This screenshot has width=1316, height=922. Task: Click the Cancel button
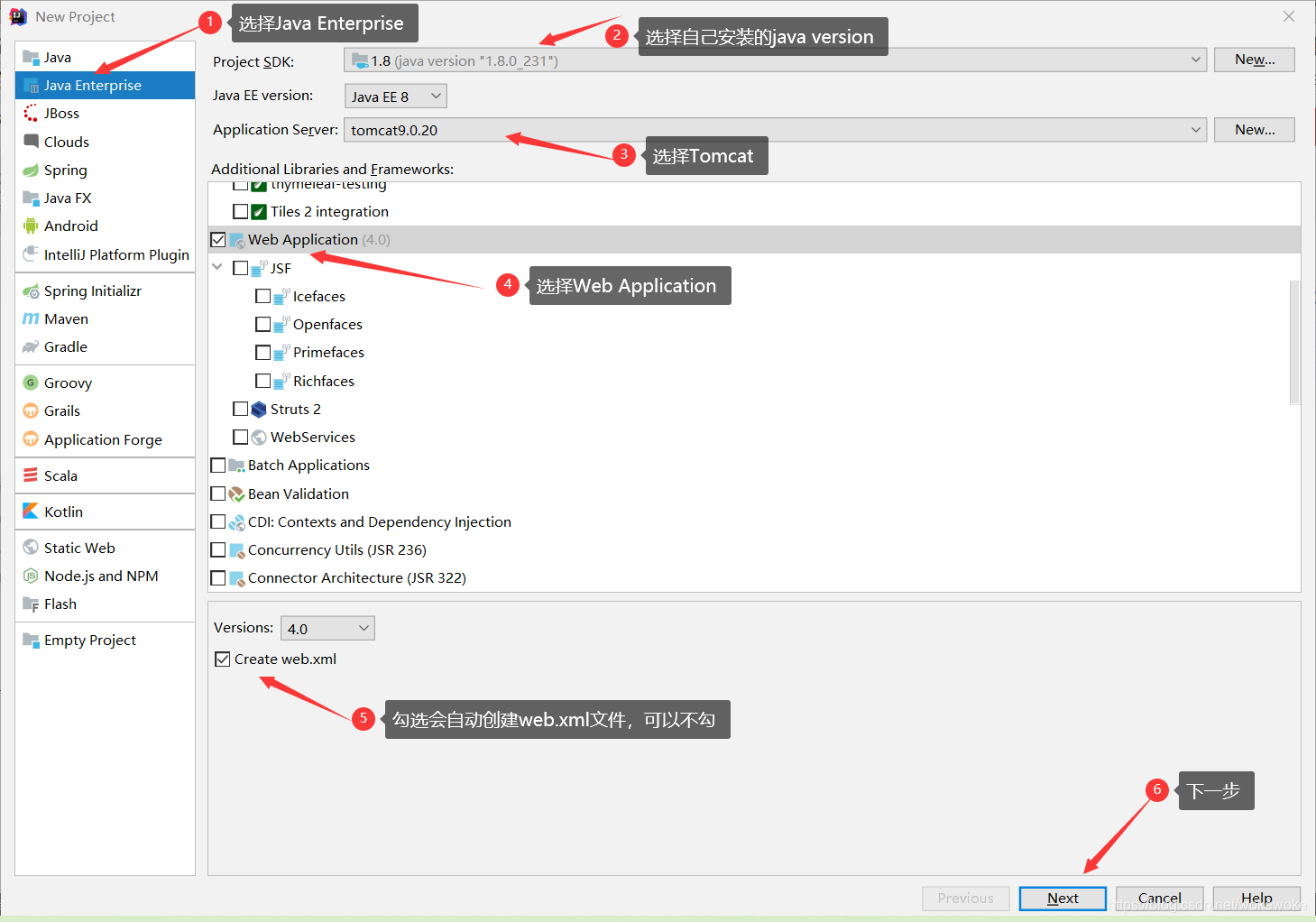[x=1160, y=899]
